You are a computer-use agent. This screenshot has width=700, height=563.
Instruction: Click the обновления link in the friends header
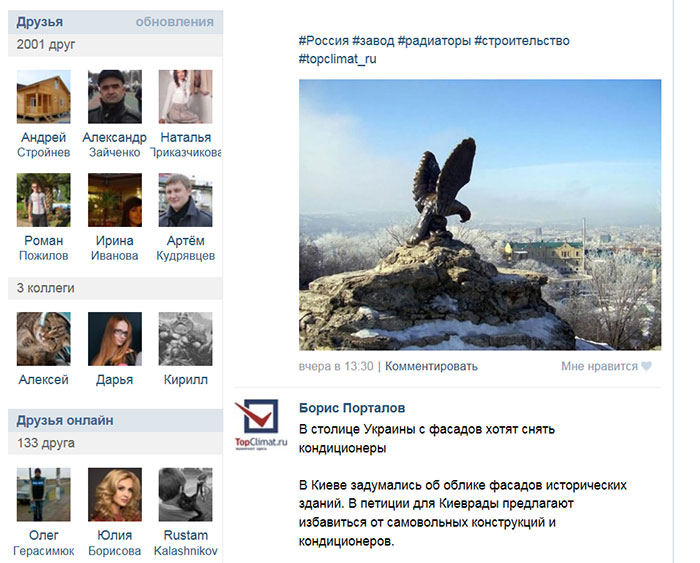175,22
